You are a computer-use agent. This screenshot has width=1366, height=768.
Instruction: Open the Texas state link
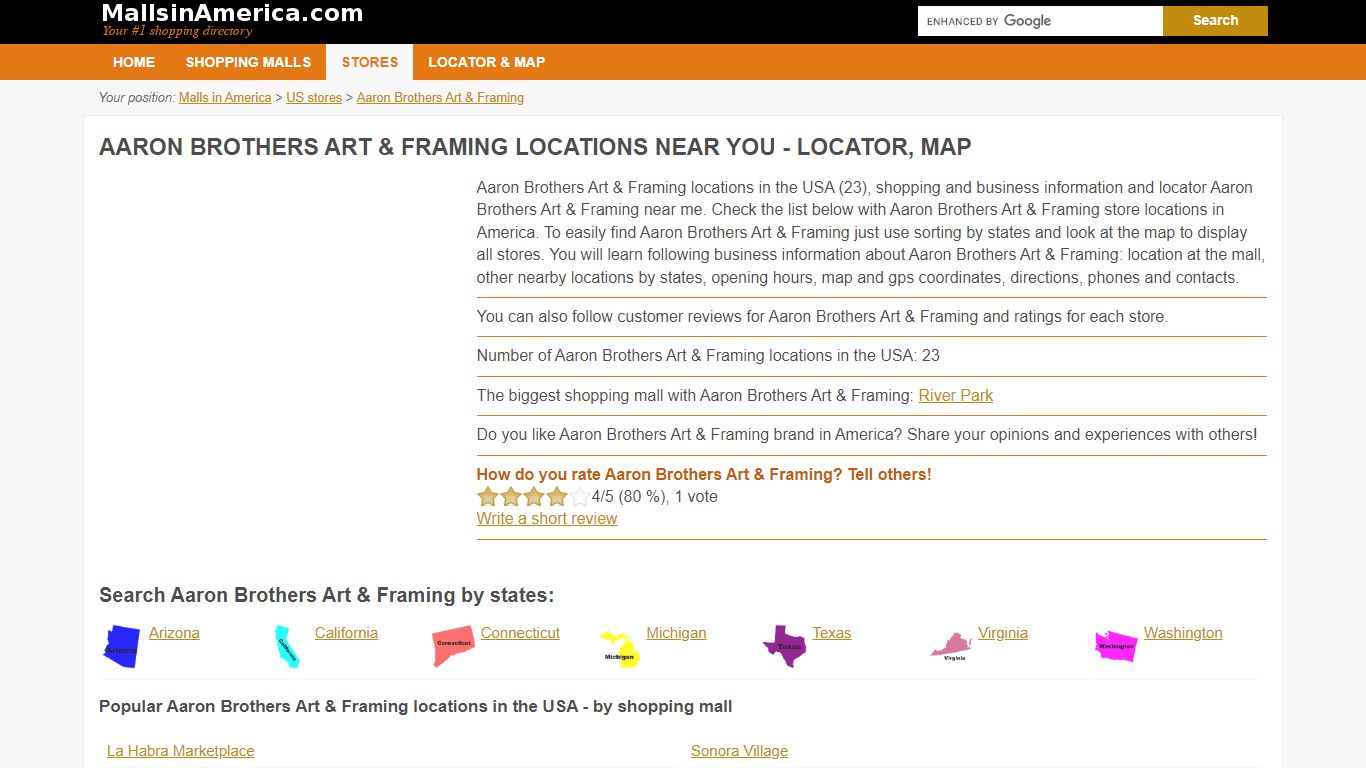[x=832, y=633]
